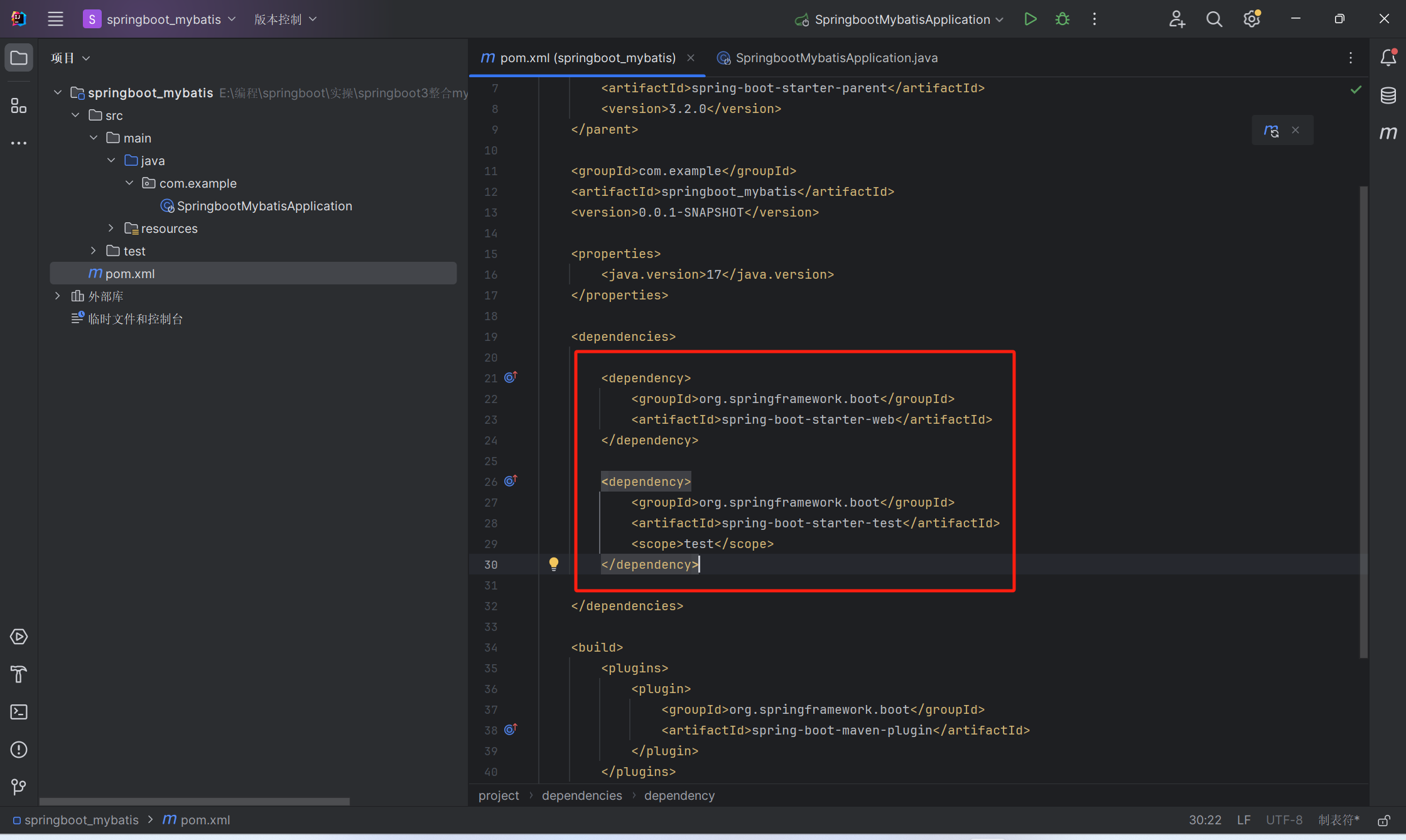Run SpringbootMybatisApplication with the green play icon
Screen dimensions: 1406x840
click(x=1030, y=19)
